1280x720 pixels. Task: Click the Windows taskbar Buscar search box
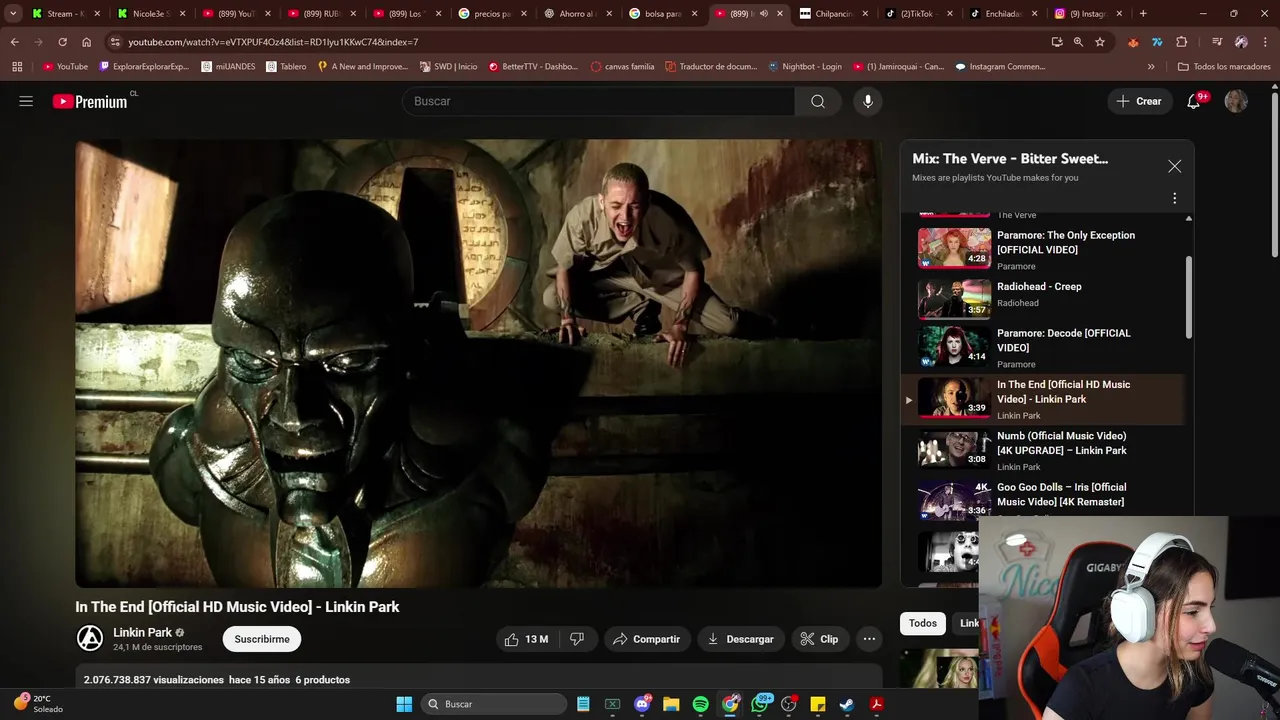click(x=494, y=704)
